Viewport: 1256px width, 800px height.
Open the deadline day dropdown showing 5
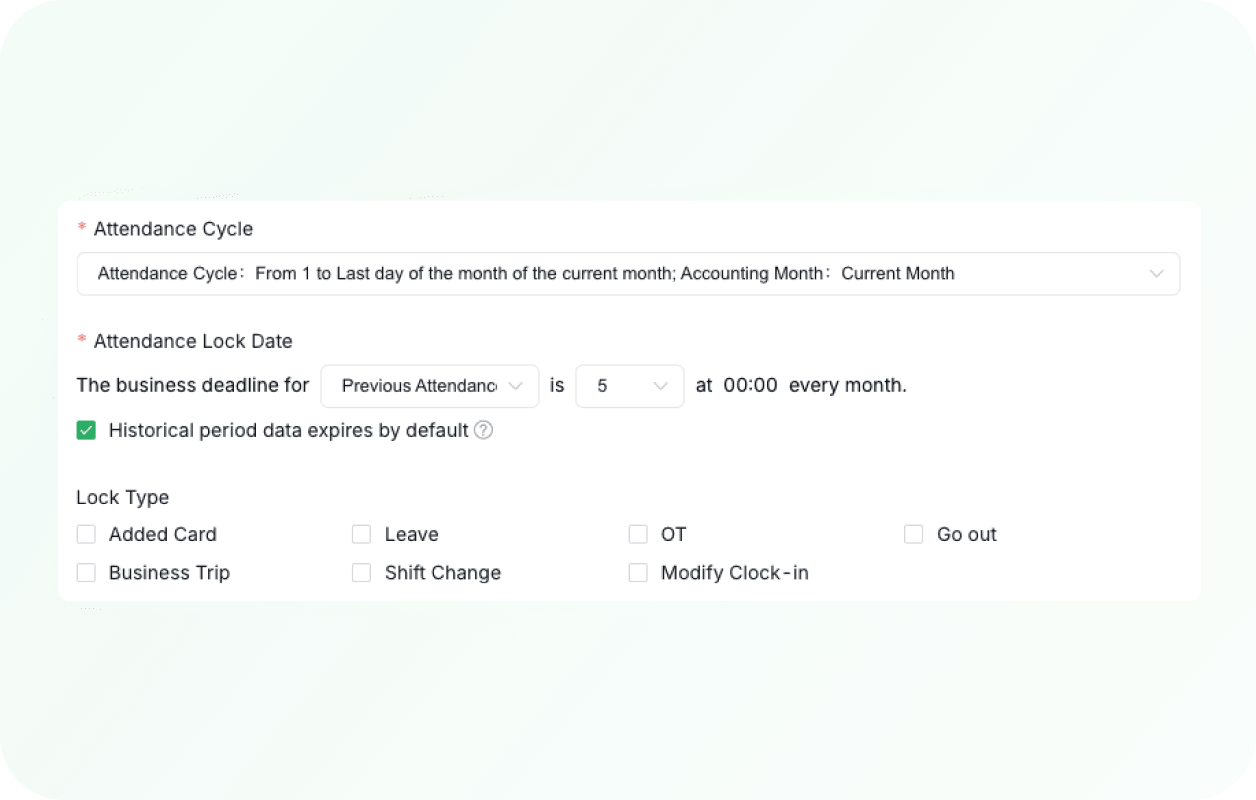pos(629,386)
